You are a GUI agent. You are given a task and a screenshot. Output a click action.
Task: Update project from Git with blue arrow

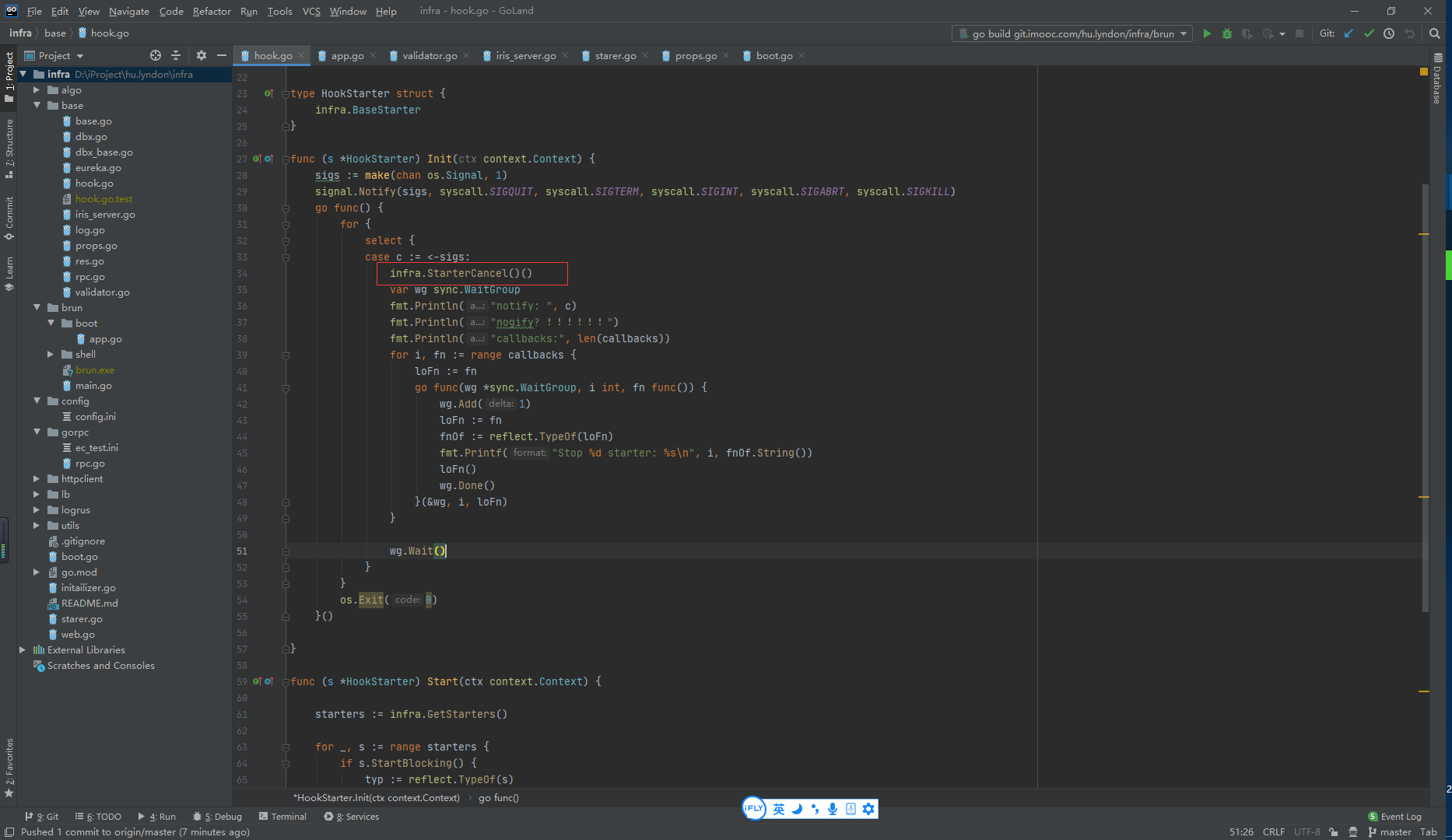(1349, 33)
